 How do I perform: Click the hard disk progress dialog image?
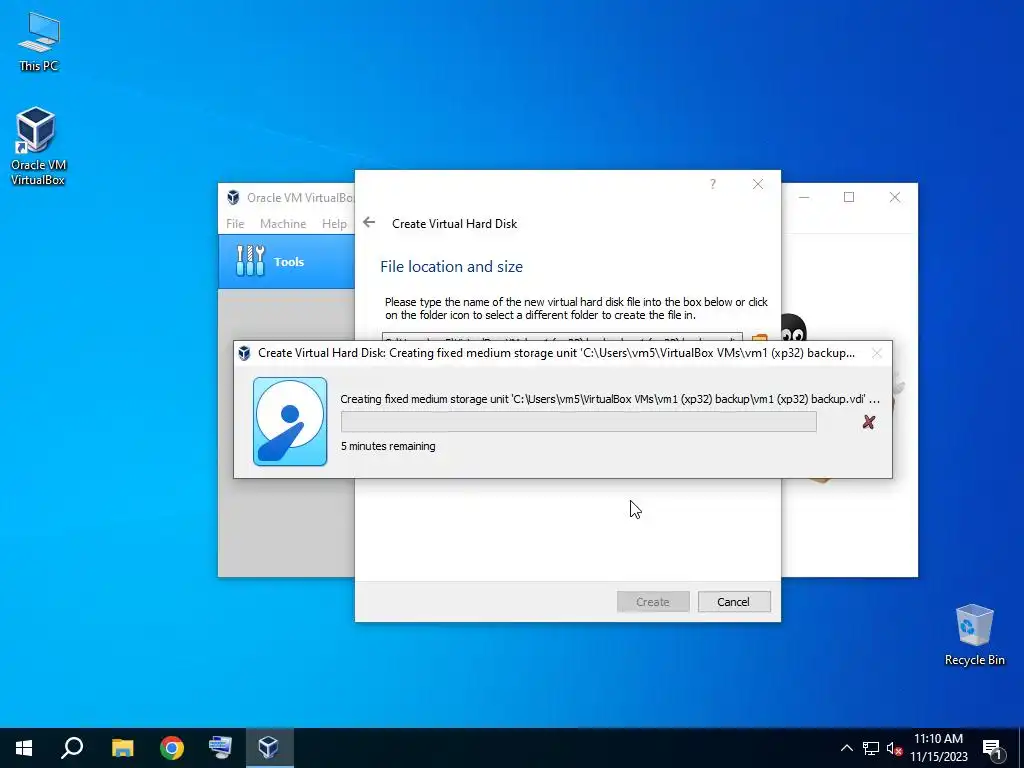(x=290, y=421)
